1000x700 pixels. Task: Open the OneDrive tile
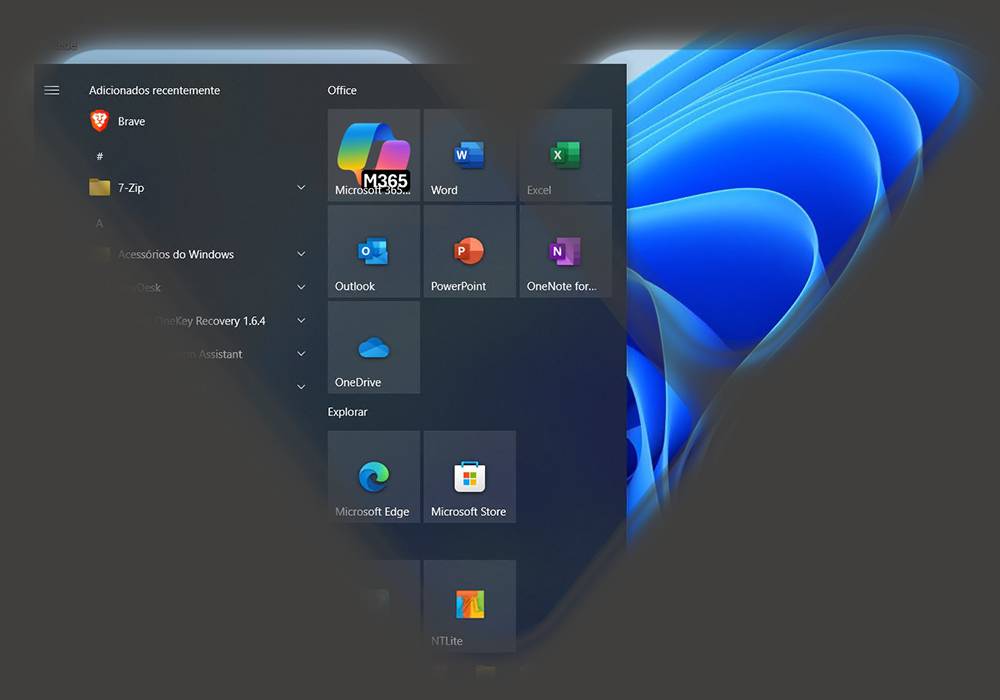374,347
